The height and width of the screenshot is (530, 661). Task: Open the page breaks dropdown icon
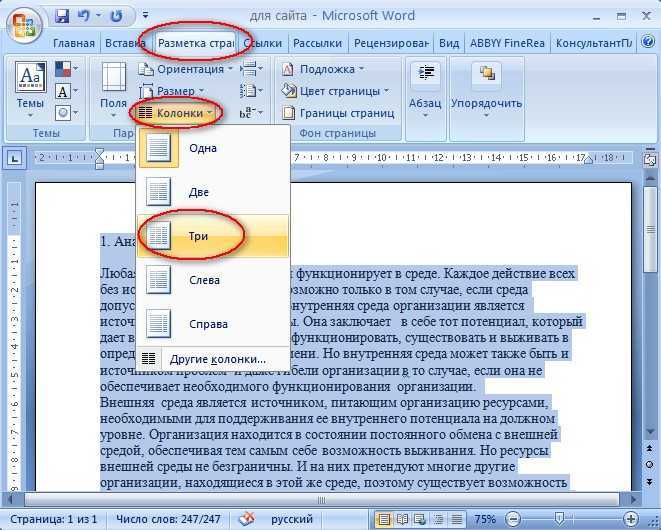pos(252,69)
